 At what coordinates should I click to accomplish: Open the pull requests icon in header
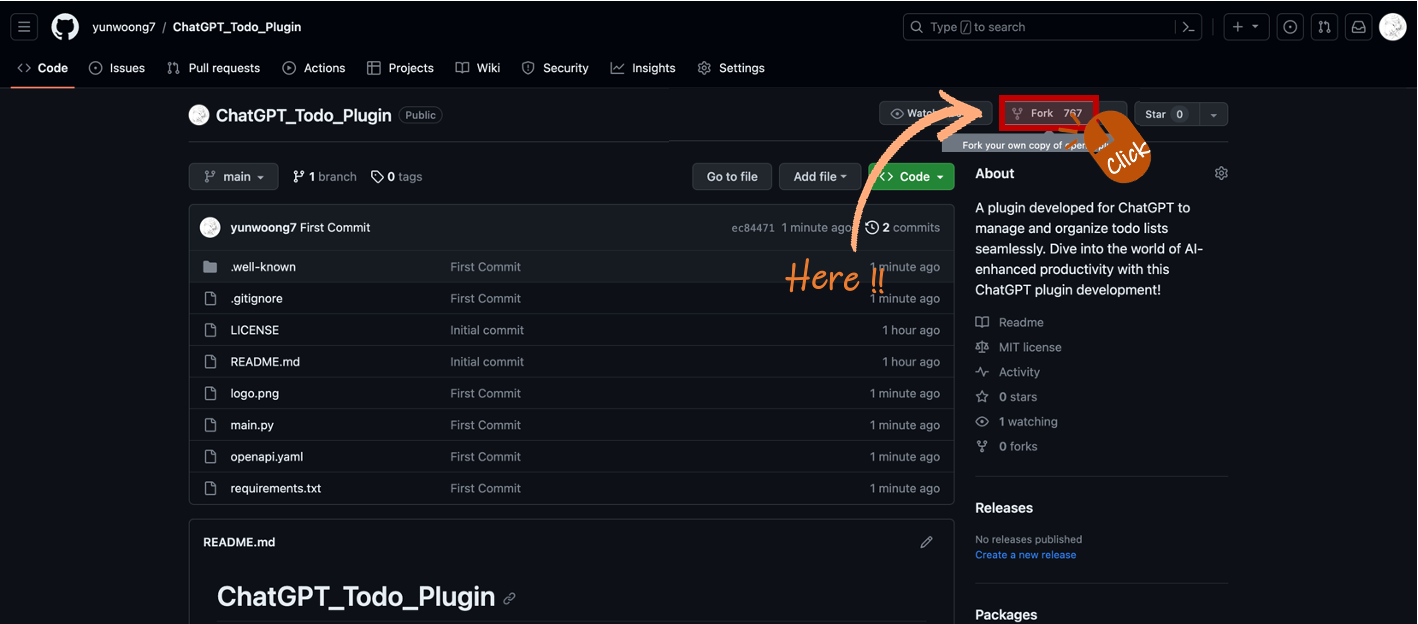click(x=1324, y=27)
